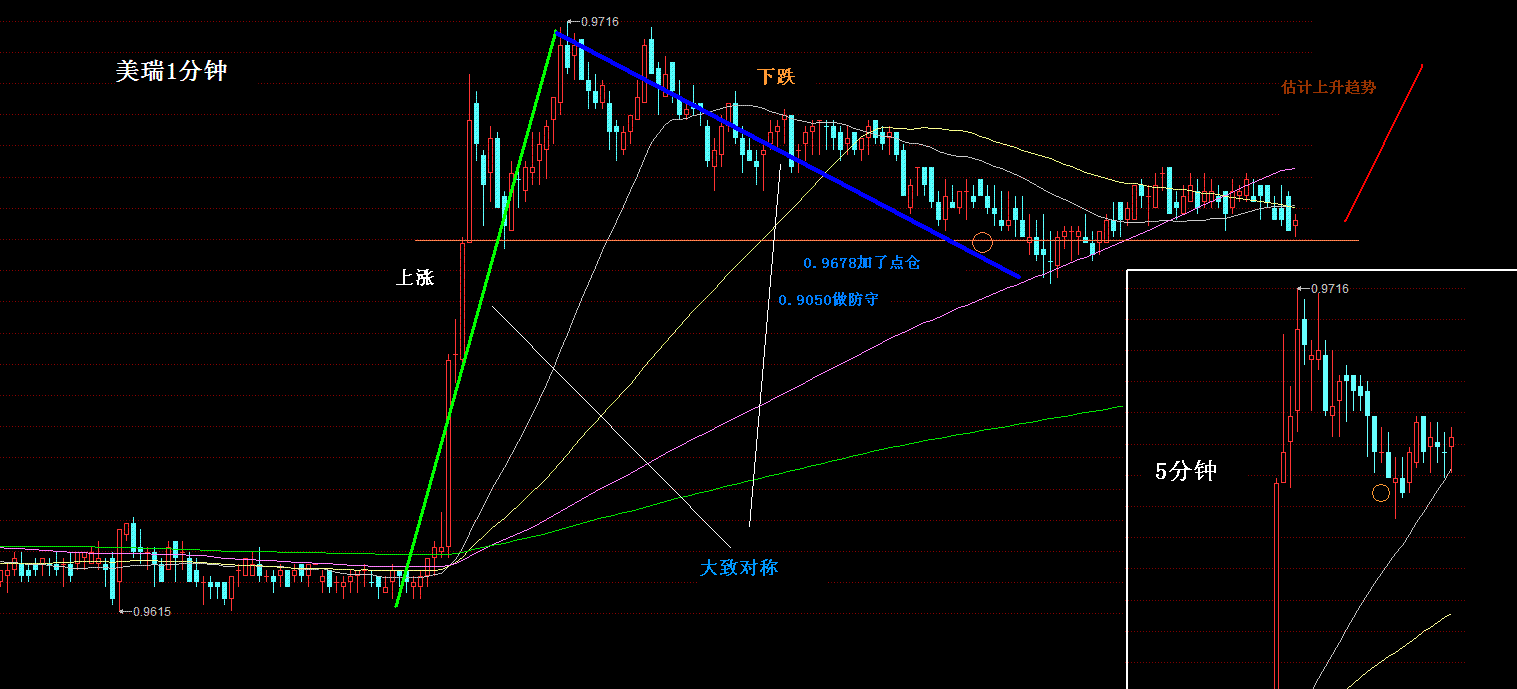Image resolution: width=1517 pixels, height=689 pixels.
Task: Select the 估计上升趋势 note
Action: (x=1329, y=87)
